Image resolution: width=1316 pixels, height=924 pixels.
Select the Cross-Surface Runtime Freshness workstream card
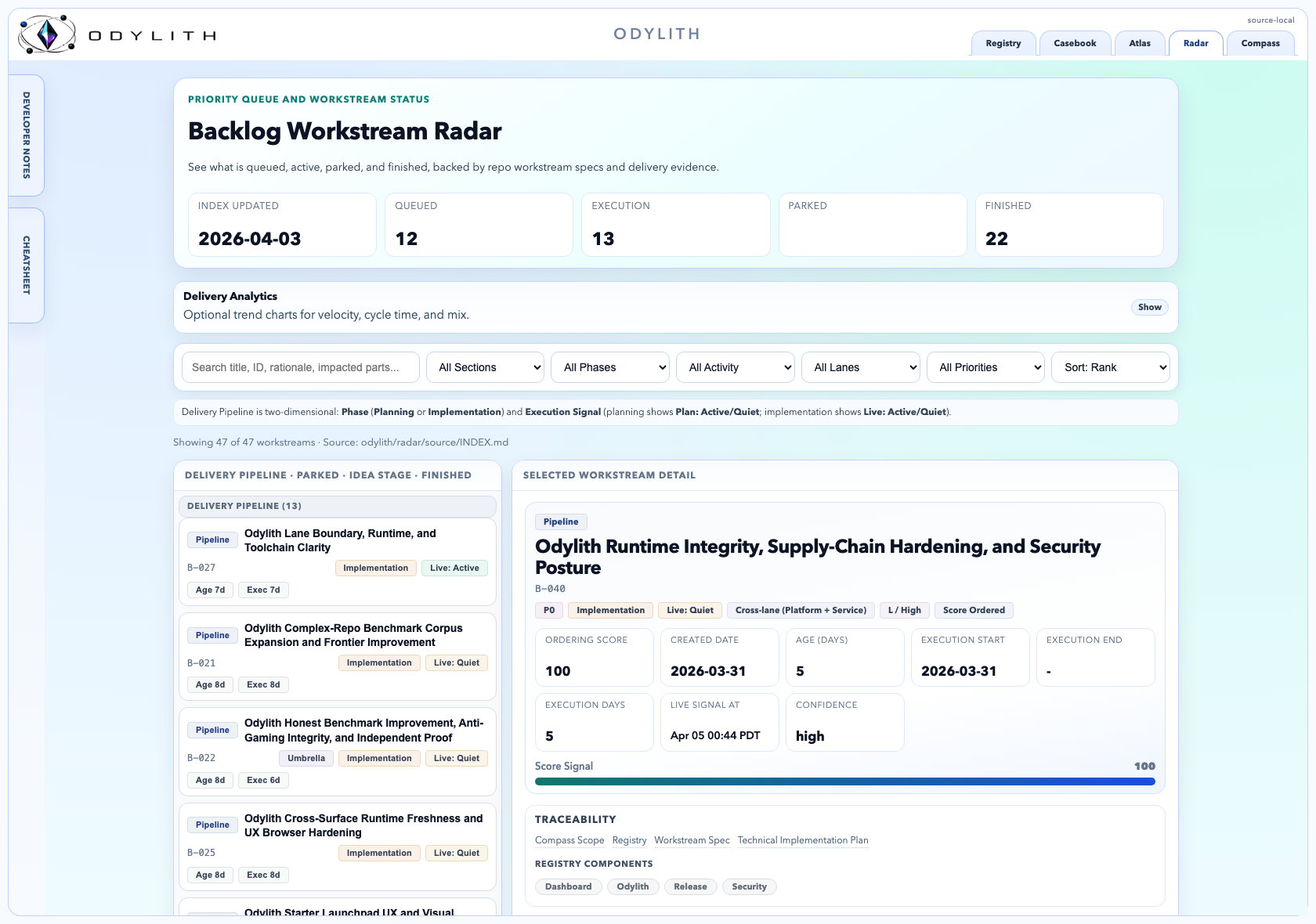point(338,846)
